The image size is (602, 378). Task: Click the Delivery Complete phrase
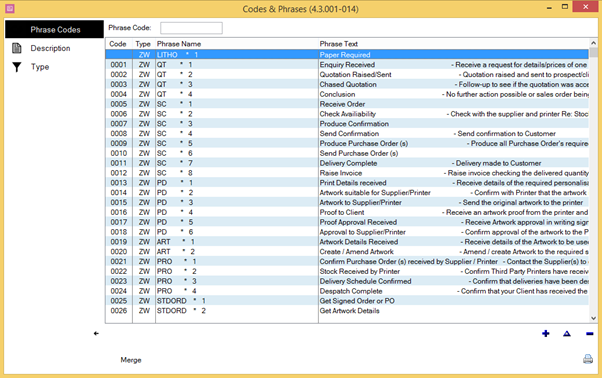[x=348, y=163]
